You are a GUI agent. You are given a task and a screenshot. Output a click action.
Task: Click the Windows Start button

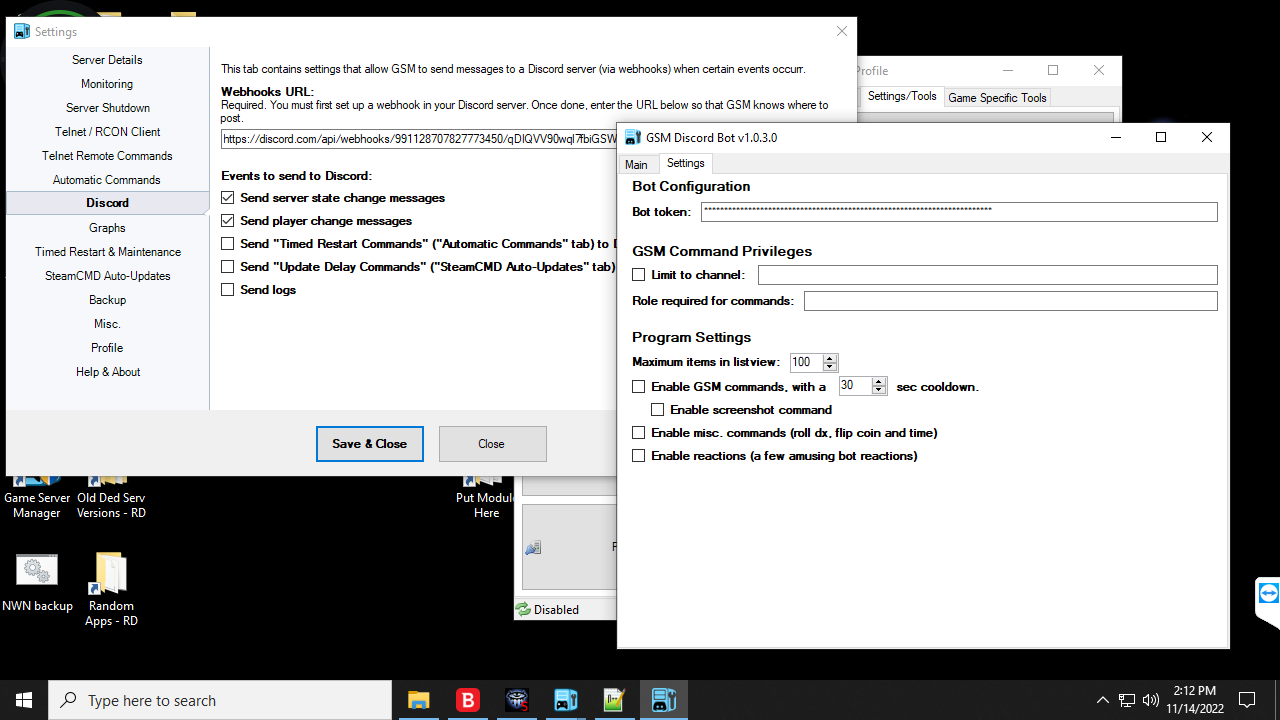click(x=24, y=700)
